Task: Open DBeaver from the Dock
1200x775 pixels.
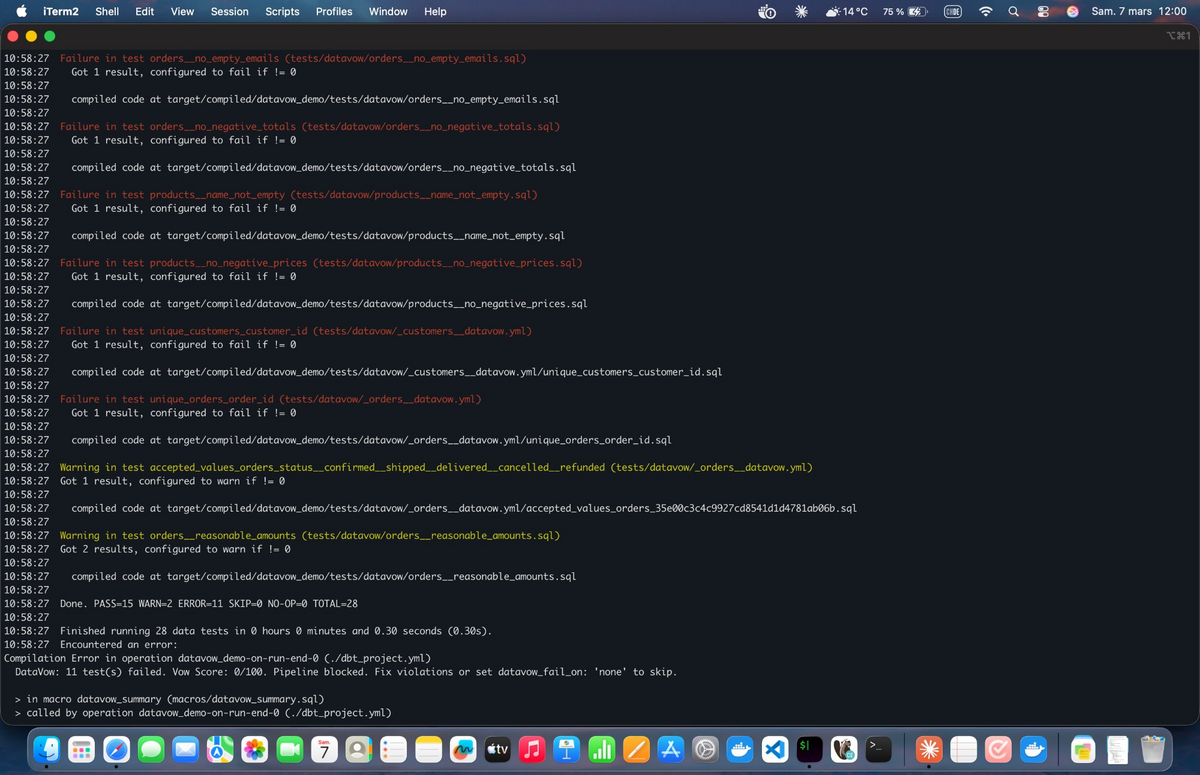Action: pyautogui.click(x=843, y=748)
